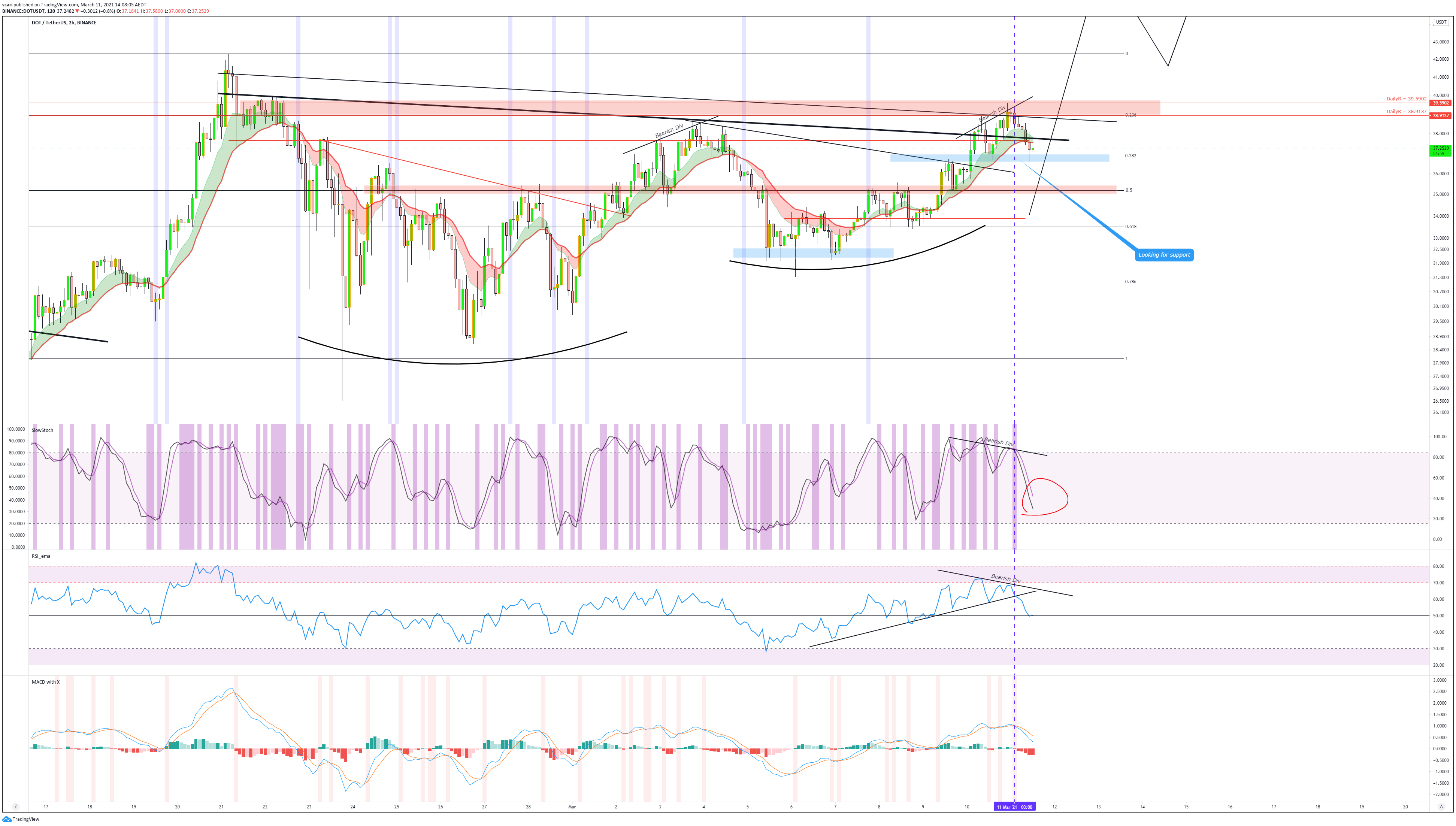
Task: Click the 11 Mar '21 03:00 date marker
Action: click(x=1015, y=807)
